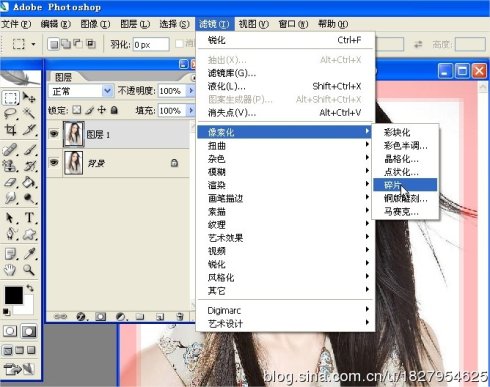Select the Pen tool

click(11, 234)
